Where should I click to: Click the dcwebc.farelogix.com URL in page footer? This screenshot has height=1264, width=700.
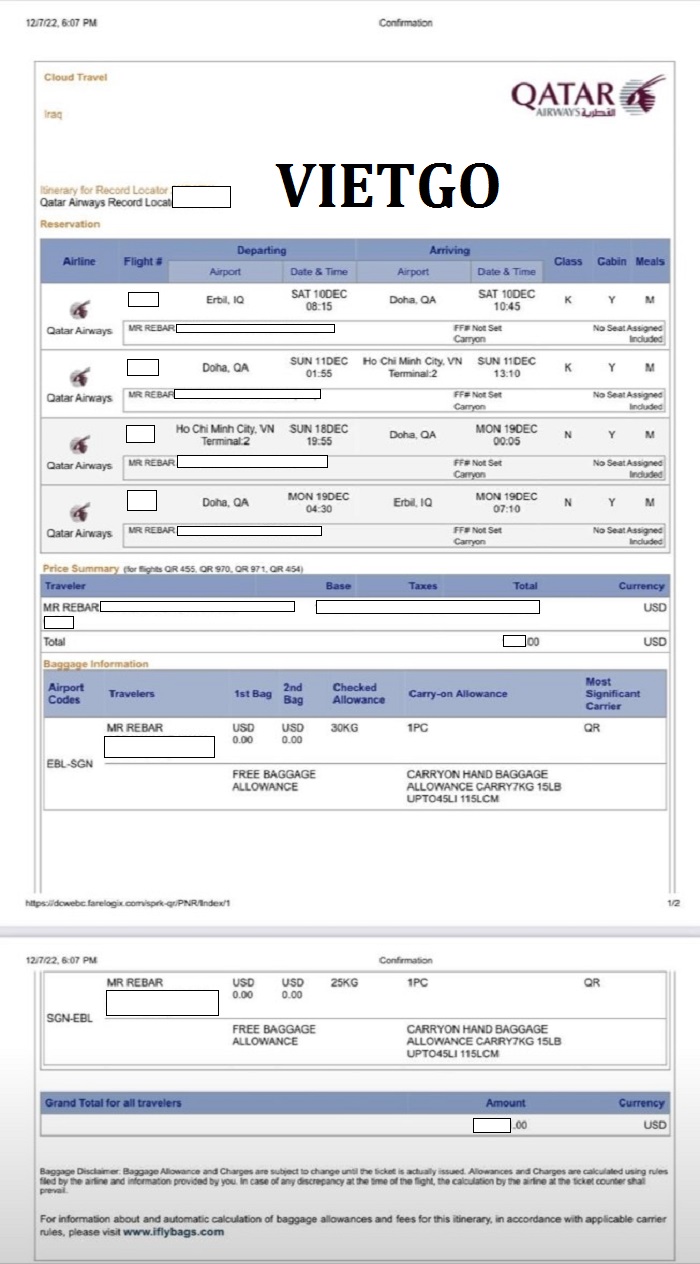(x=128, y=903)
